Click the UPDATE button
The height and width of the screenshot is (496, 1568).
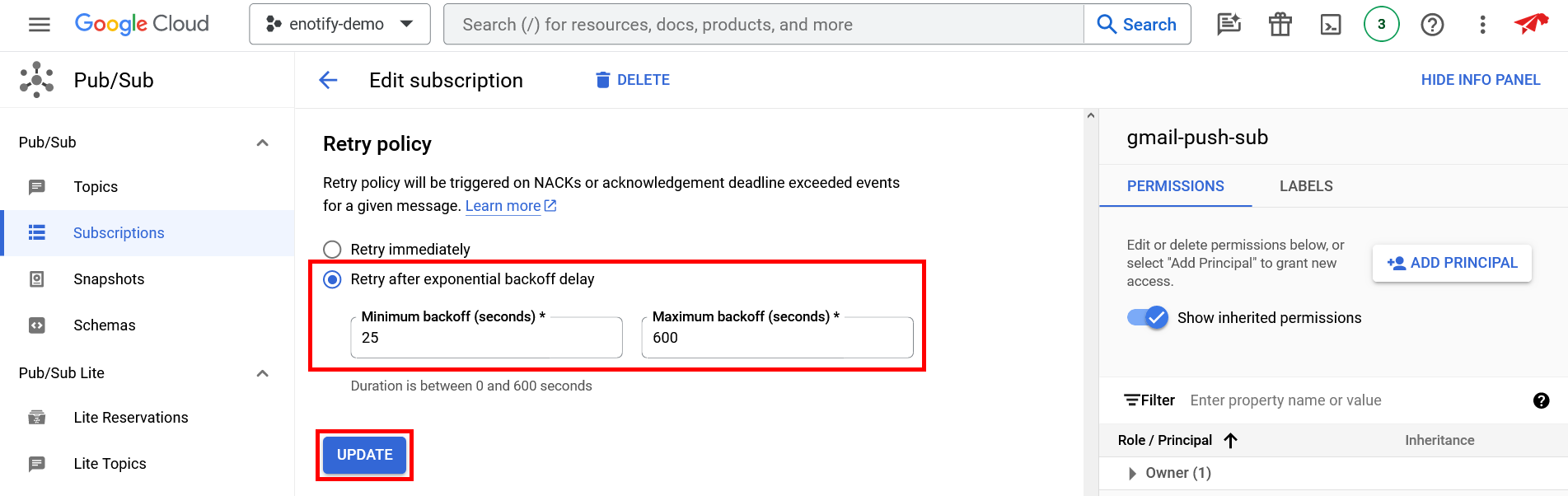pos(364,455)
